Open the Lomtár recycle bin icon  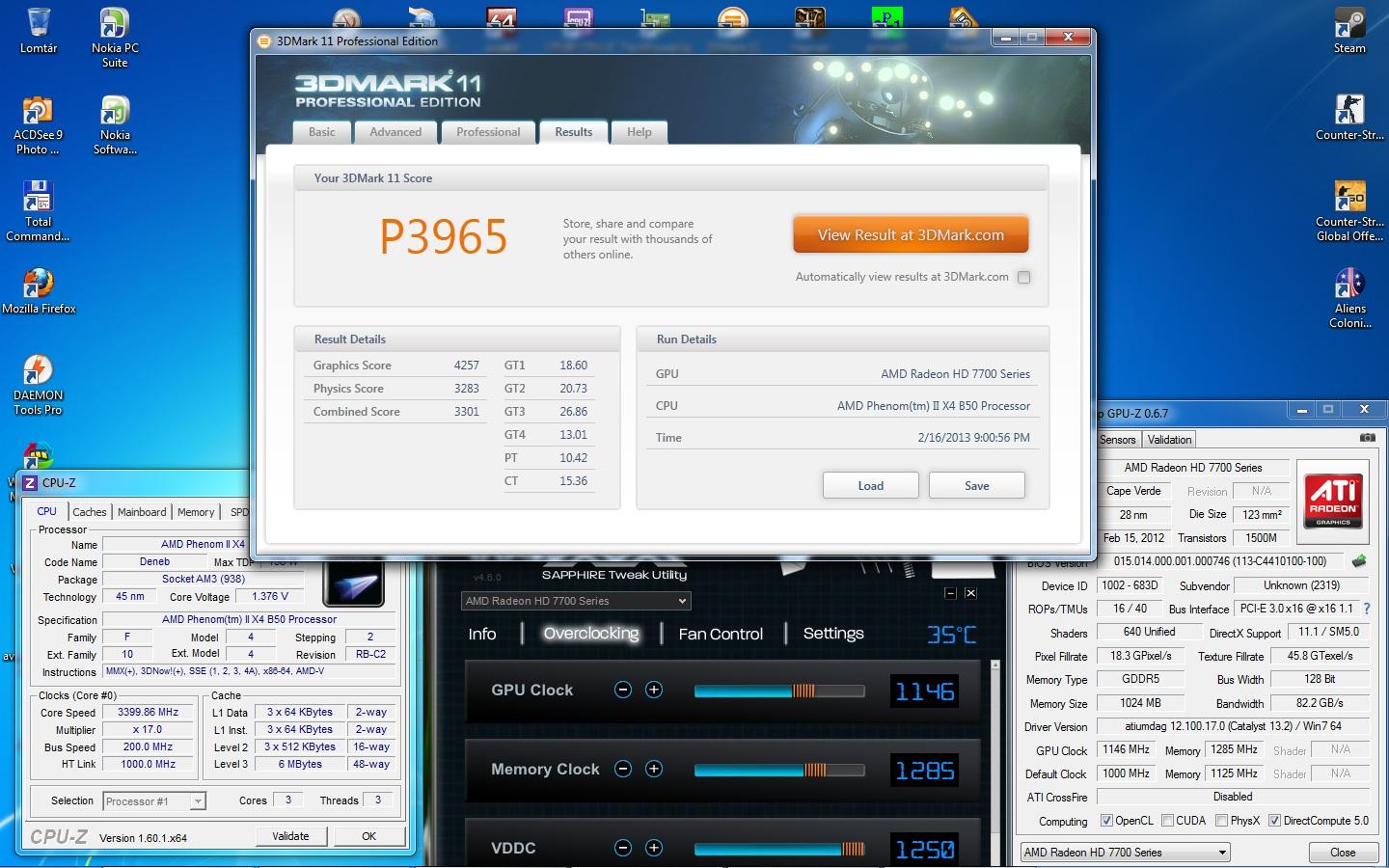pyautogui.click(x=39, y=30)
